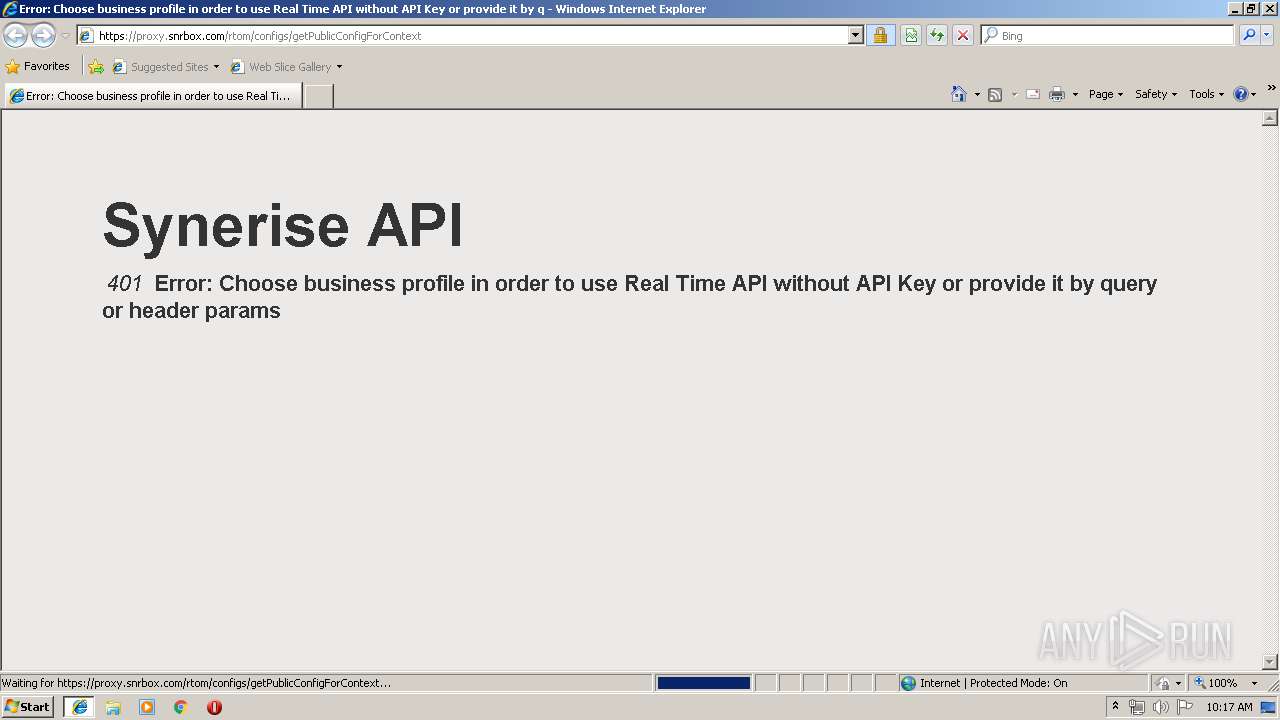Viewport: 1280px width, 720px height.
Task: Open Action Center flag icon
Action: coord(1185,707)
